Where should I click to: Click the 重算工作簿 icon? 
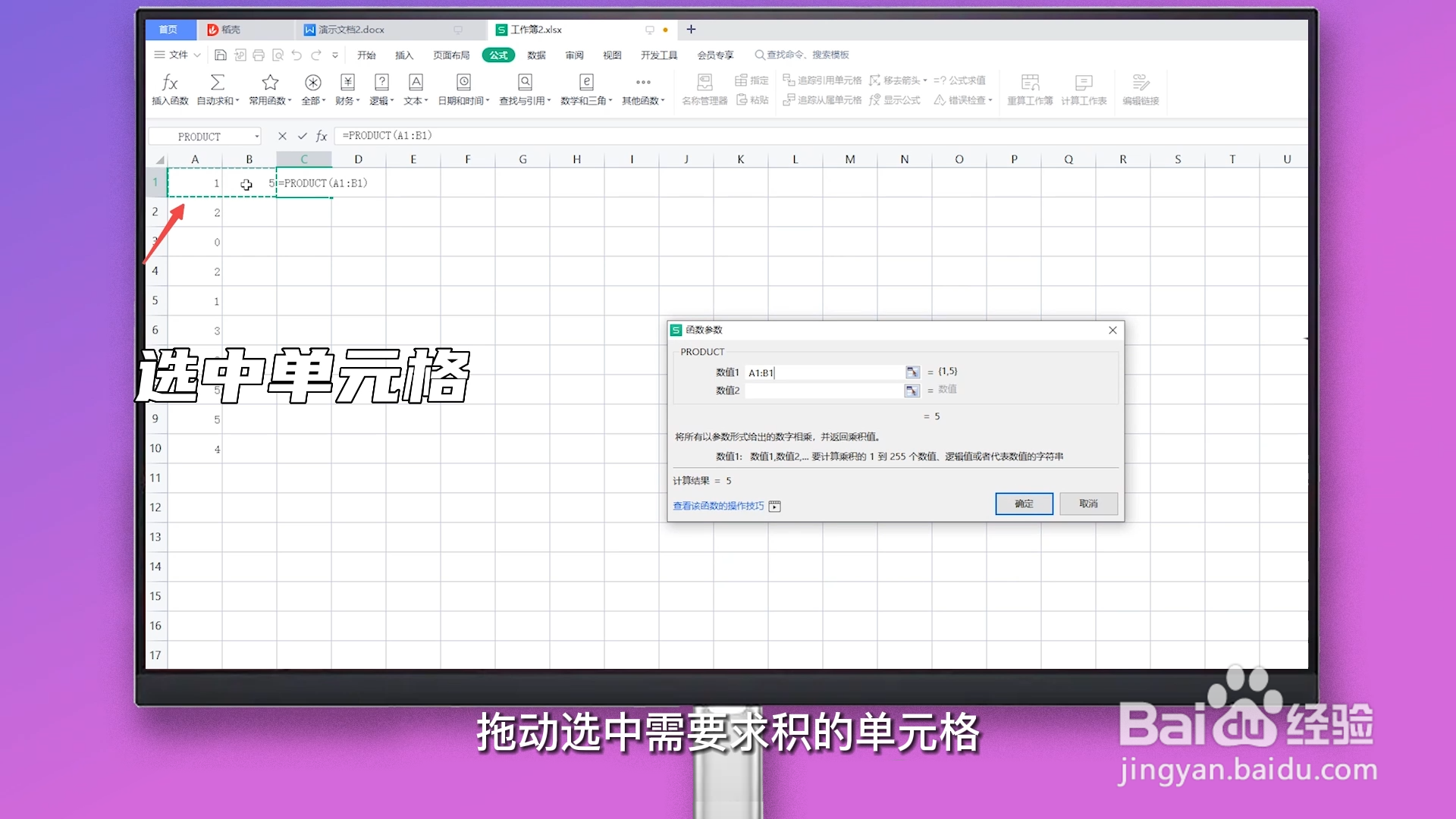[x=1030, y=89]
